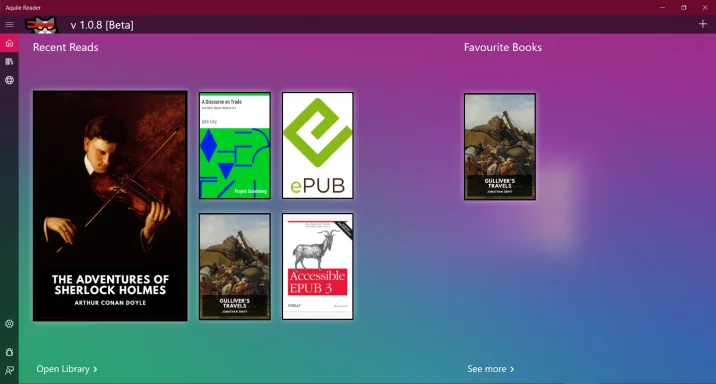This screenshot has height=384, width=716.
Task: Select the Home icon in sidebar
Action: click(9, 43)
